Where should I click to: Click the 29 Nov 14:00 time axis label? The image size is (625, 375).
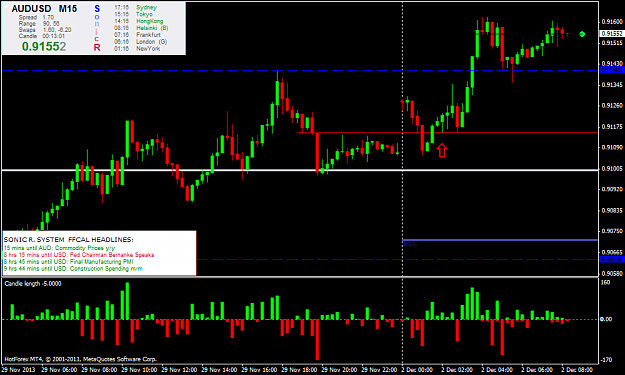[x=219, y=370]
